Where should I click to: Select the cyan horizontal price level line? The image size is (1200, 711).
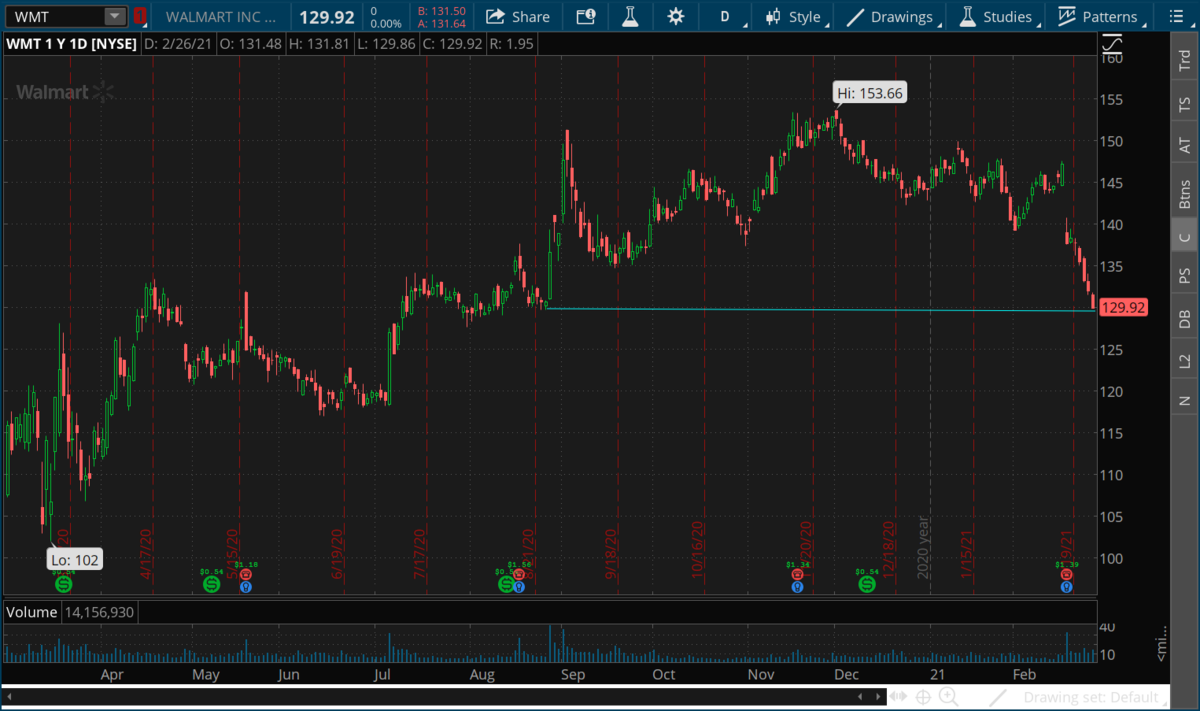click(820, 309)
